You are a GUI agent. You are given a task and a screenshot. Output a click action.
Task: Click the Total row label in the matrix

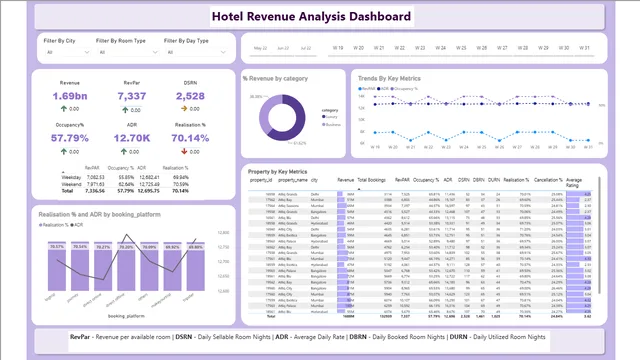pyautogui.click(x=67, y=191)
